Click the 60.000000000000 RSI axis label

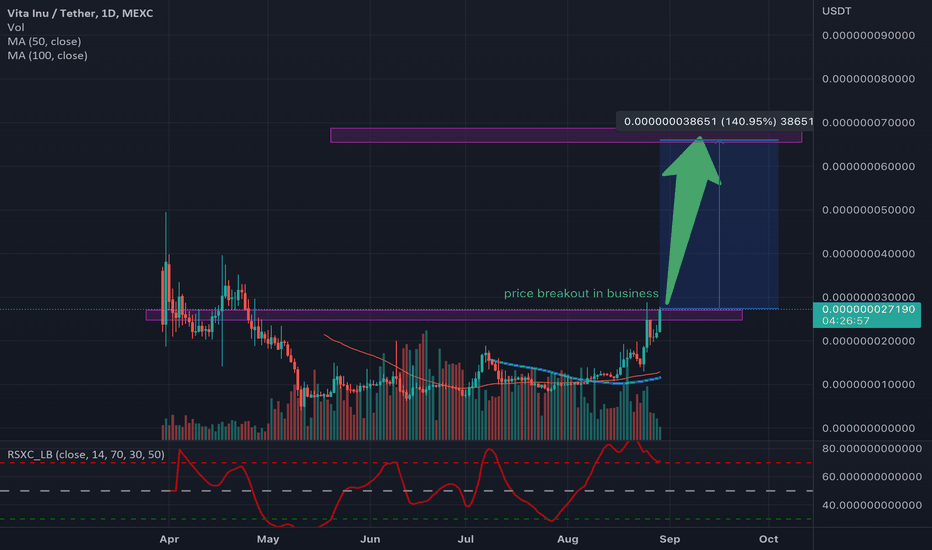click(872, 477)
